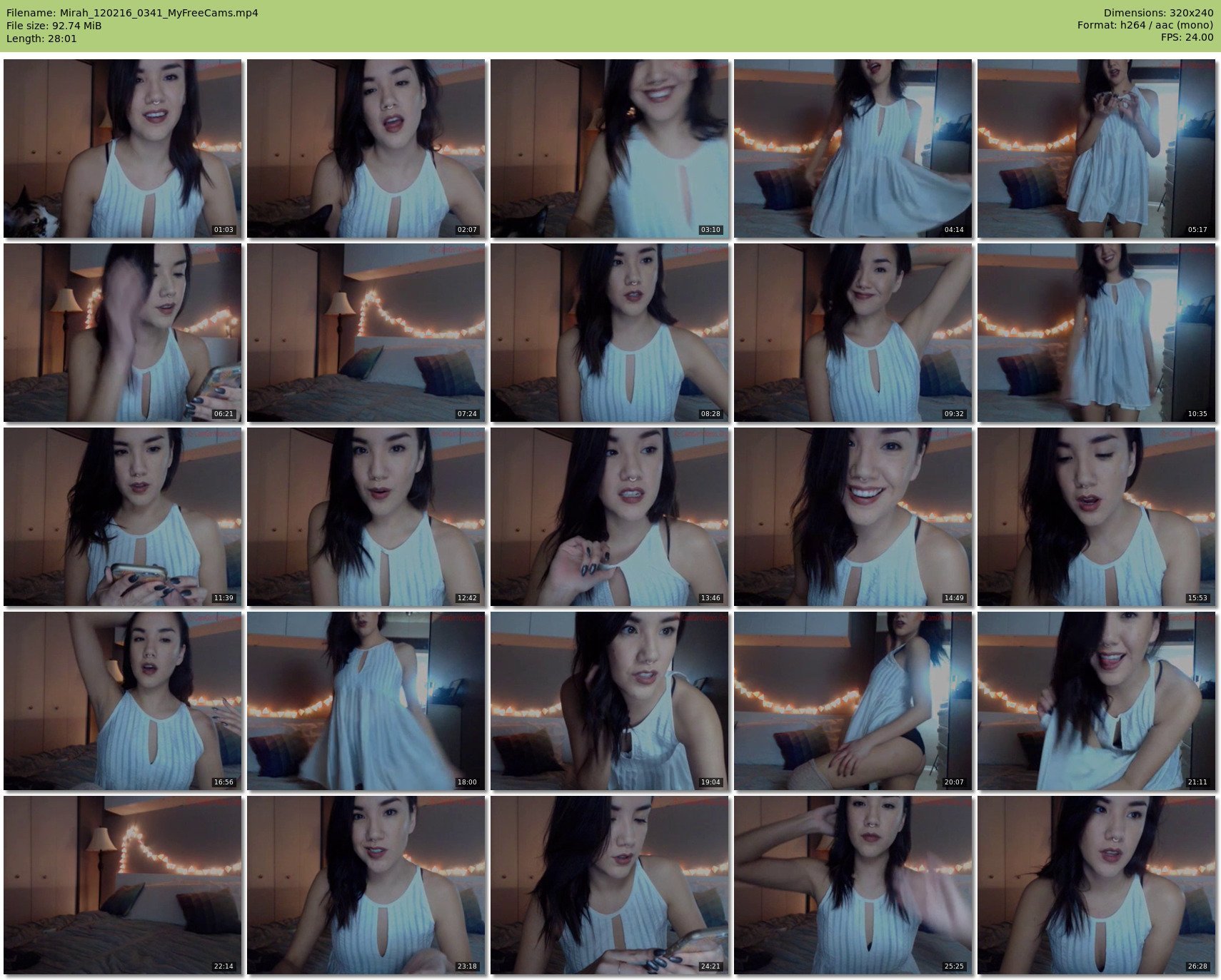The width and height of the screenshot is (1221, 980).
Task: Click the FPS 24.00 label
Action: click(1187, 38)
